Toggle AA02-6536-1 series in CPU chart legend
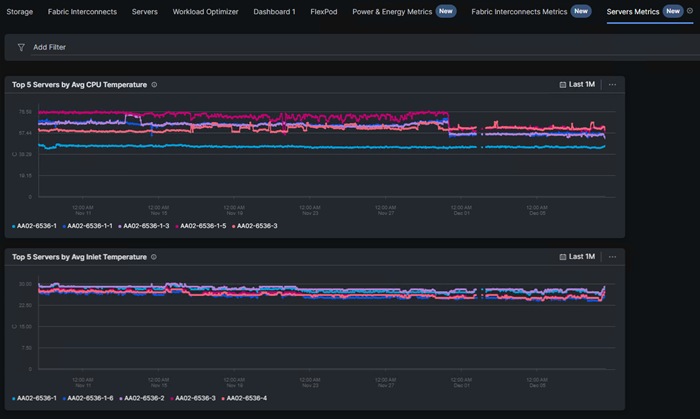 (x=34, y=226)
